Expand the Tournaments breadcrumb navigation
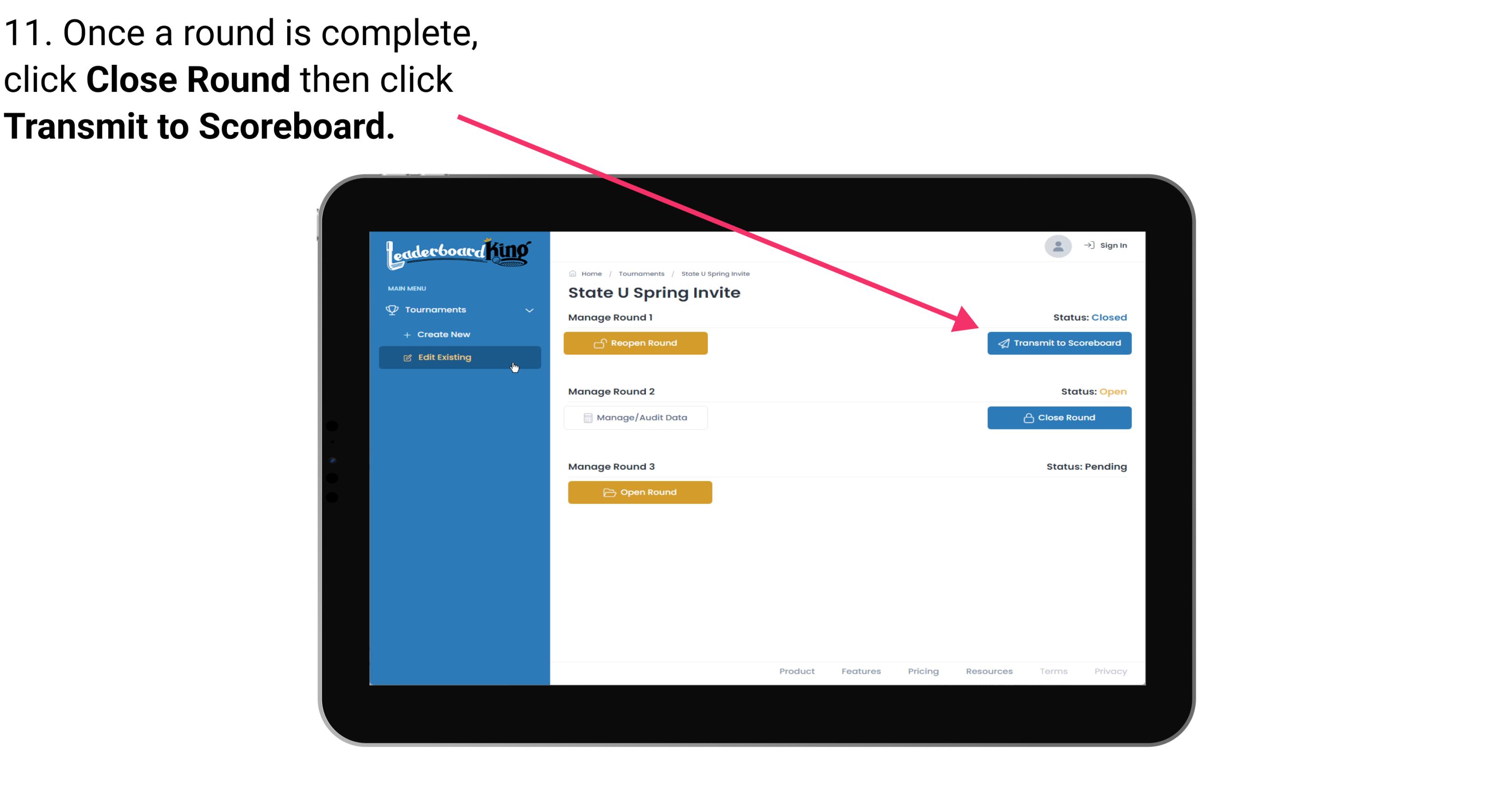The image size is (1510, 812). pyautogui.click(x=640, y=273)
